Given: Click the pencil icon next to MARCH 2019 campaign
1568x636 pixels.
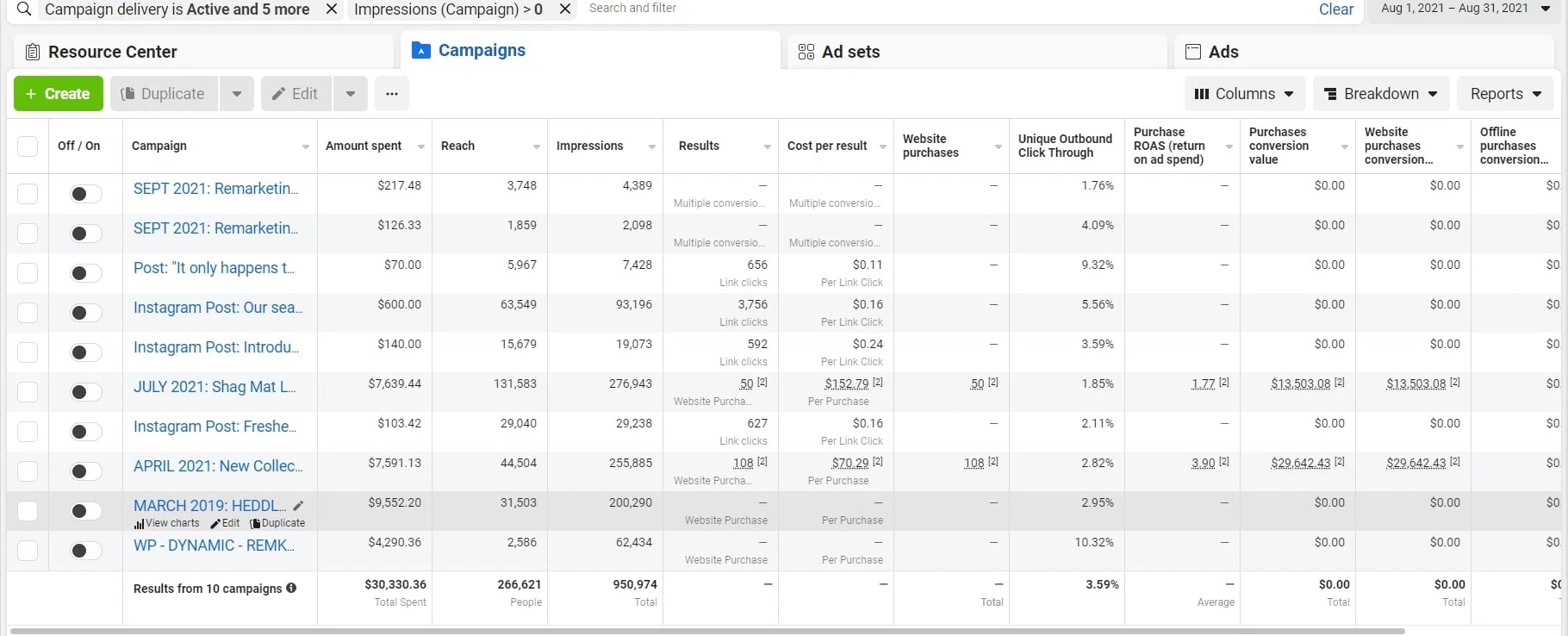Looking at the screenshot, I should pos(298,506).
